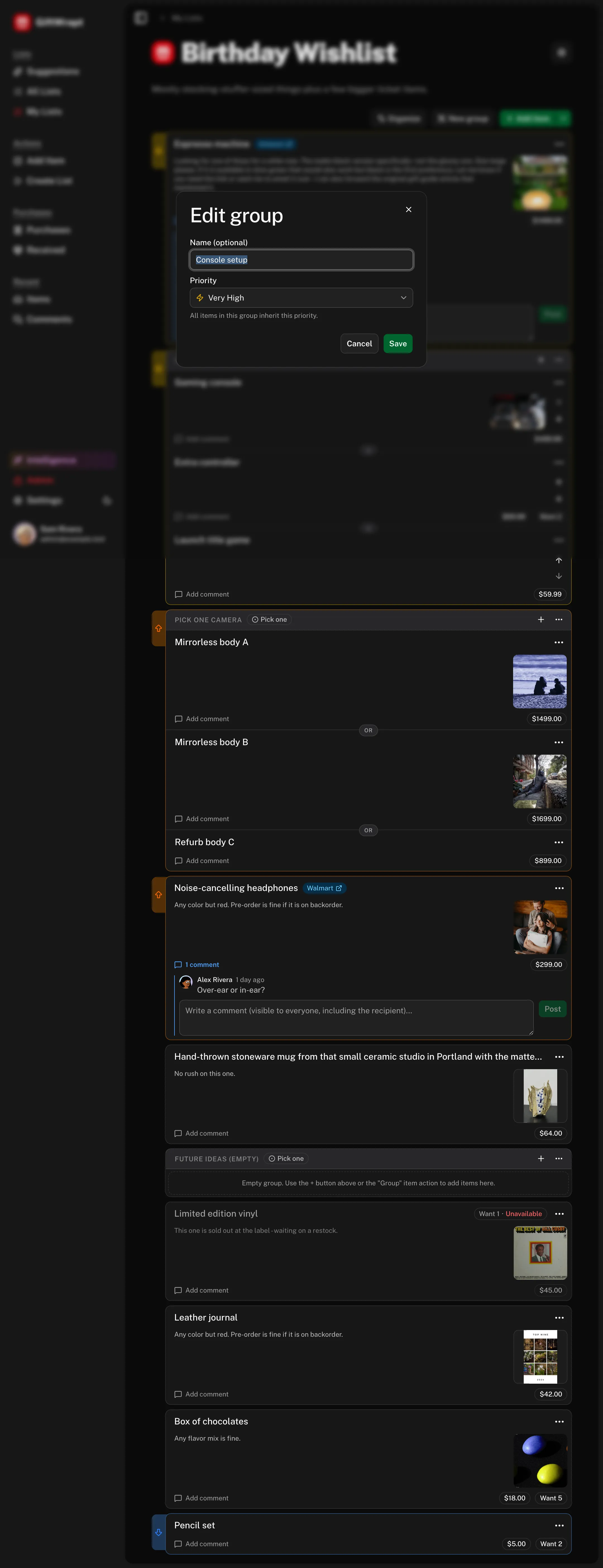Toggle Pick one on Pick One Camera group
Viewport: 603px width, 1568px height.
click(x=270, y=620)
